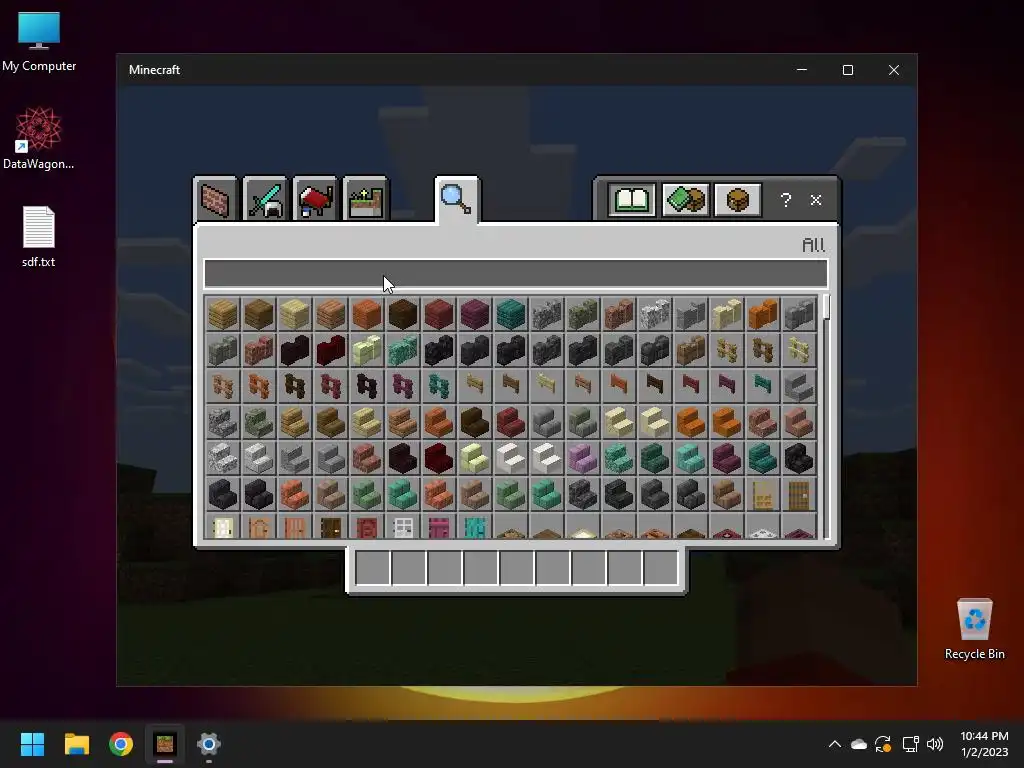Pick the purple Crimson Planks block
Image resolution: width=1024 pixels, height=768 pixels.
475,314
